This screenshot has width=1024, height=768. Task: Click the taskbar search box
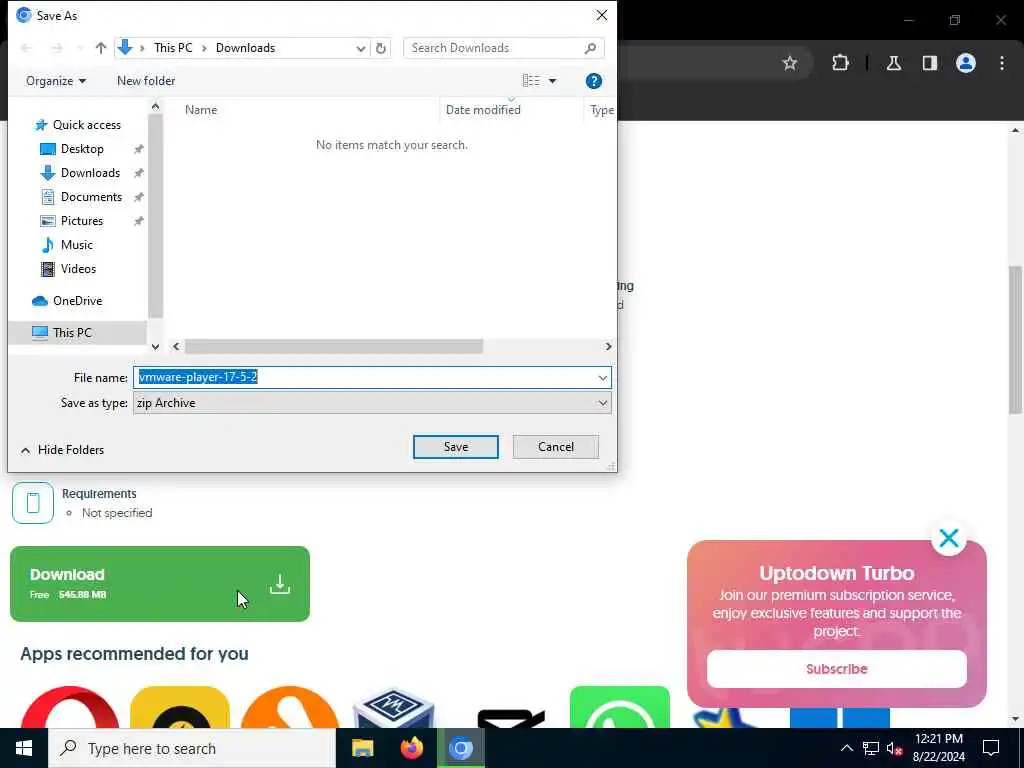click(192, 748)
